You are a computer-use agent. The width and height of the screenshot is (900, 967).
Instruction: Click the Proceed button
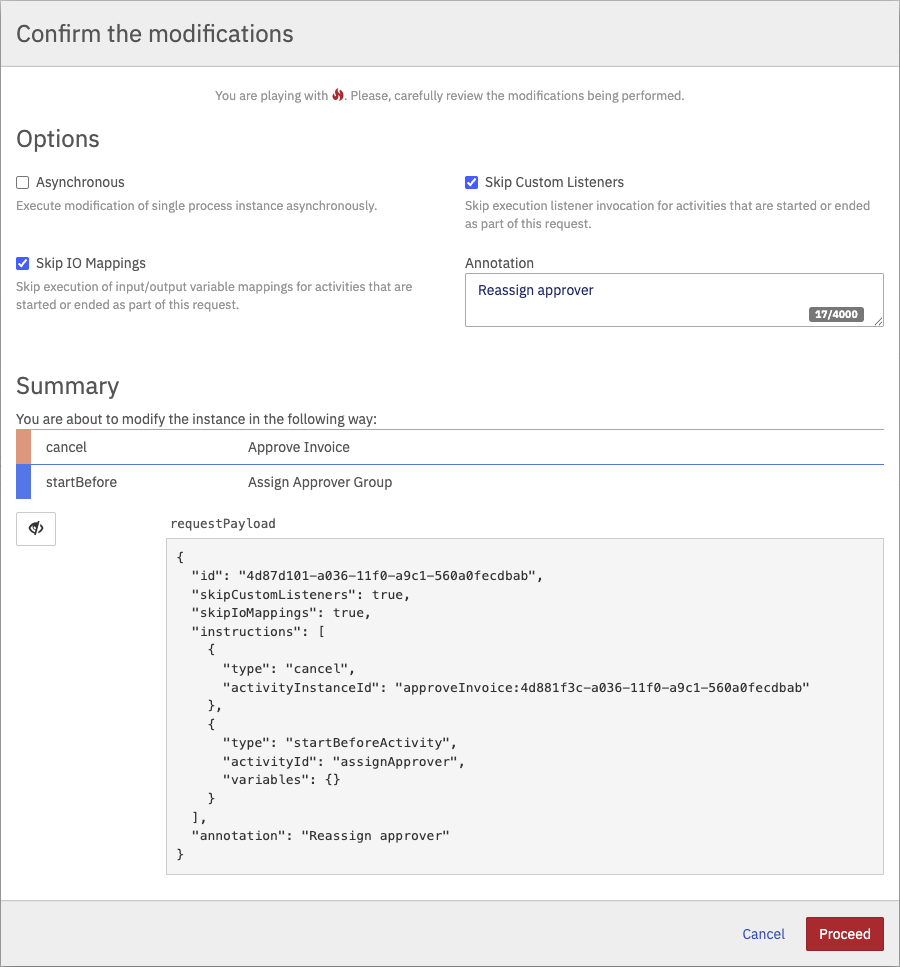tap(844, 933)
